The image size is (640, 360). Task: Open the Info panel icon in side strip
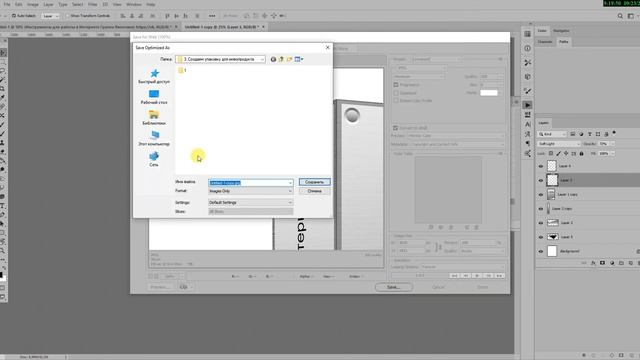pos(527,48)
